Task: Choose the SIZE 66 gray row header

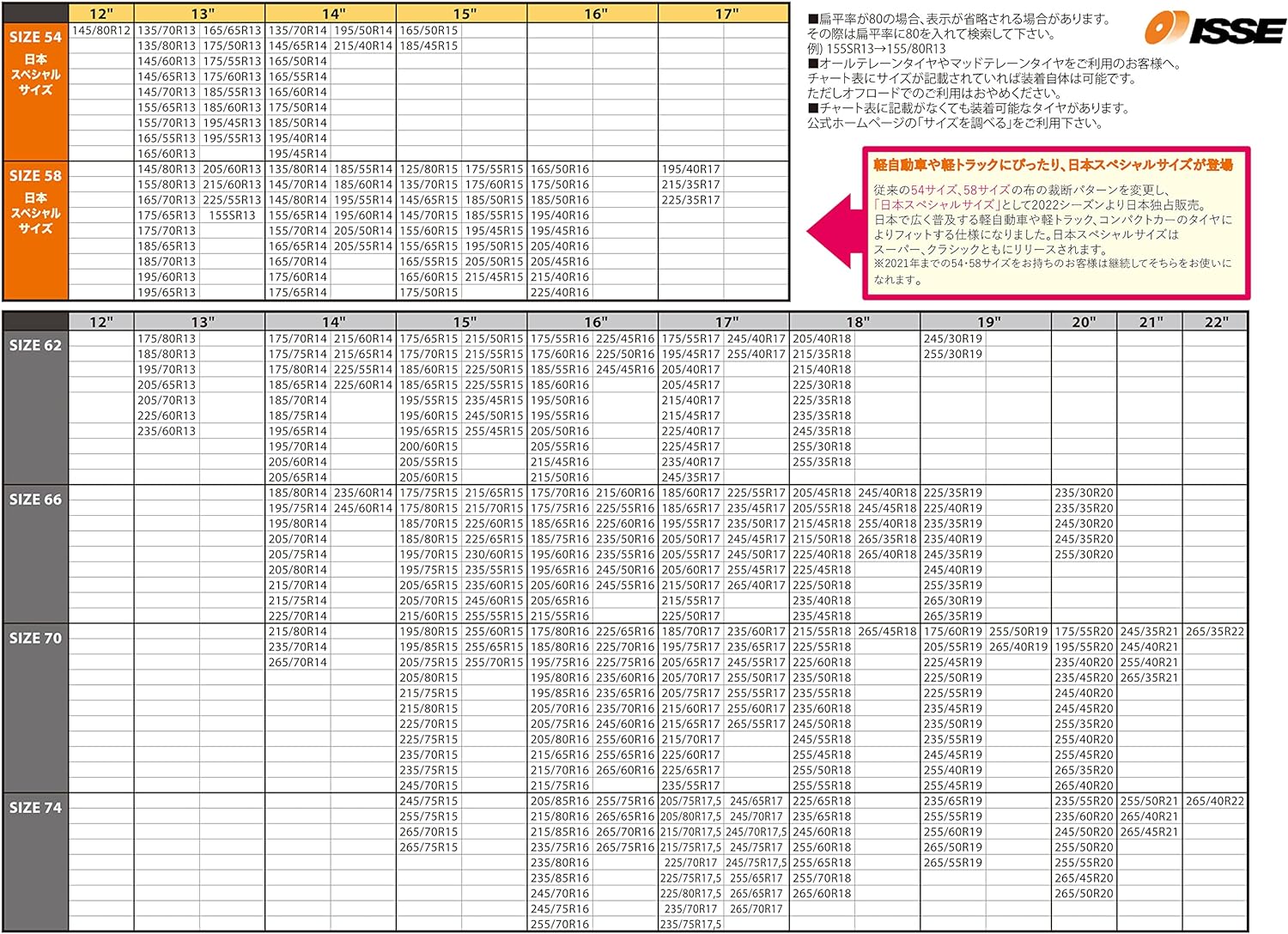Action: [x=35, y=499]
